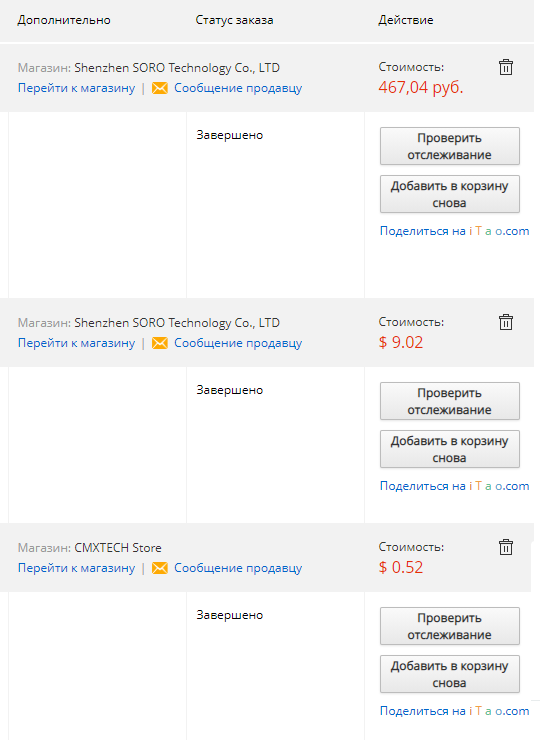Send Сообщение продавцу for 467,04 руб. order

(x=238, y=88)
